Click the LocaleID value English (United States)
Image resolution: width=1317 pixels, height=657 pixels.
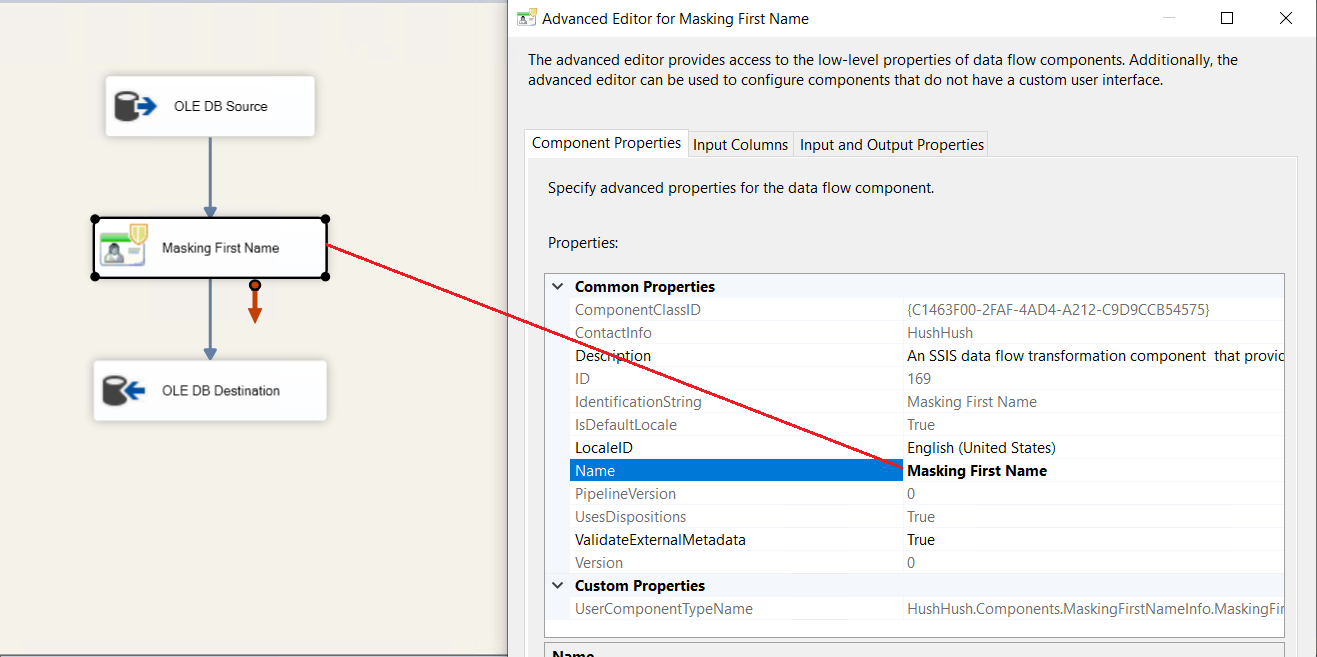pyautogui.click(x=980, y=448)
